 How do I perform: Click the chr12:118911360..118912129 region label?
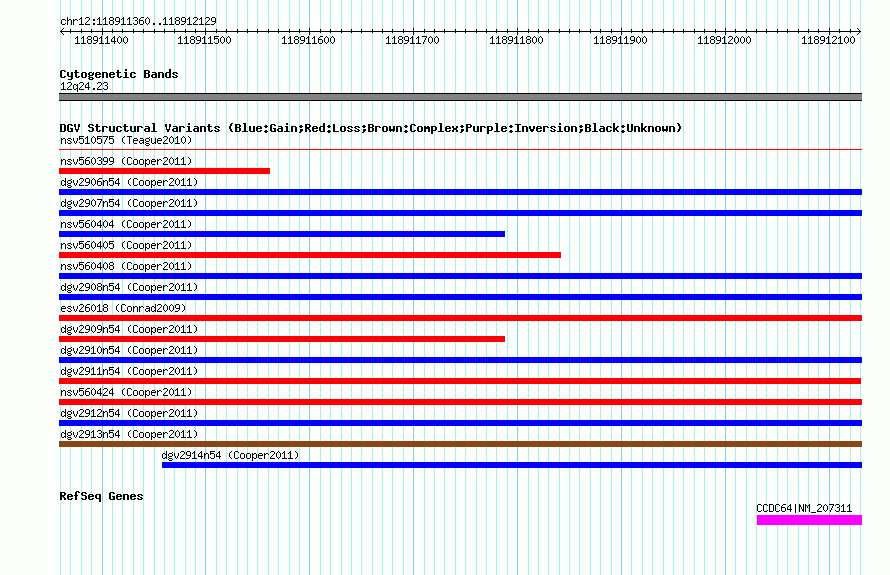(138, 21)
